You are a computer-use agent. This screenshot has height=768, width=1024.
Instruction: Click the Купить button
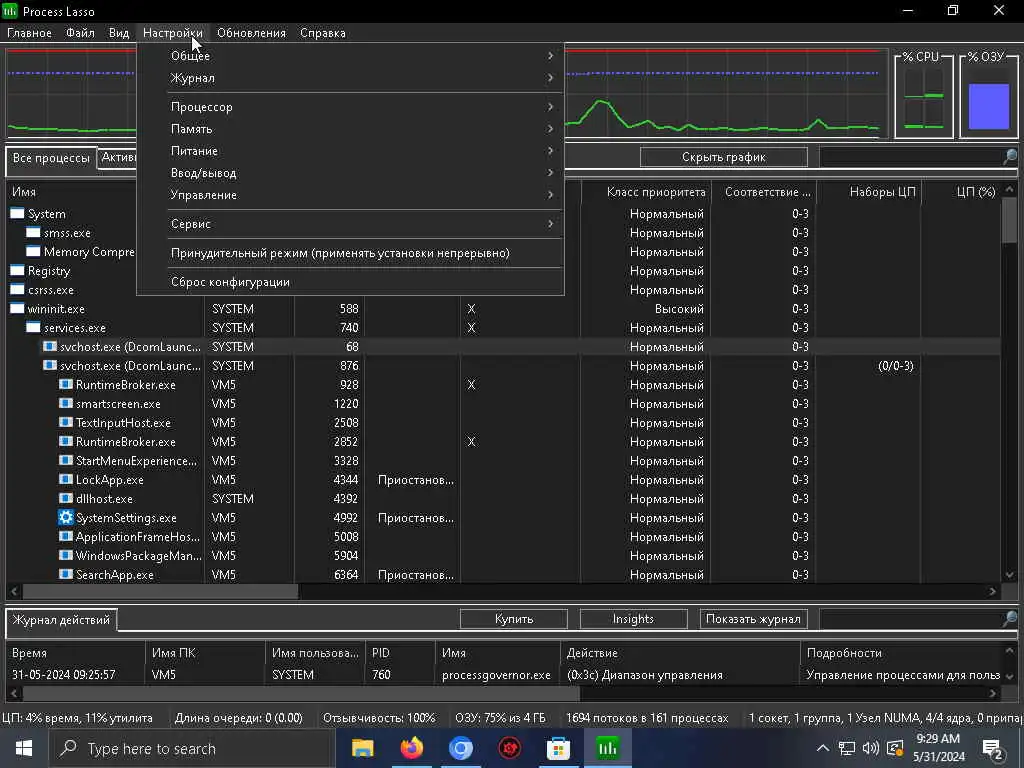pos(514,619)
